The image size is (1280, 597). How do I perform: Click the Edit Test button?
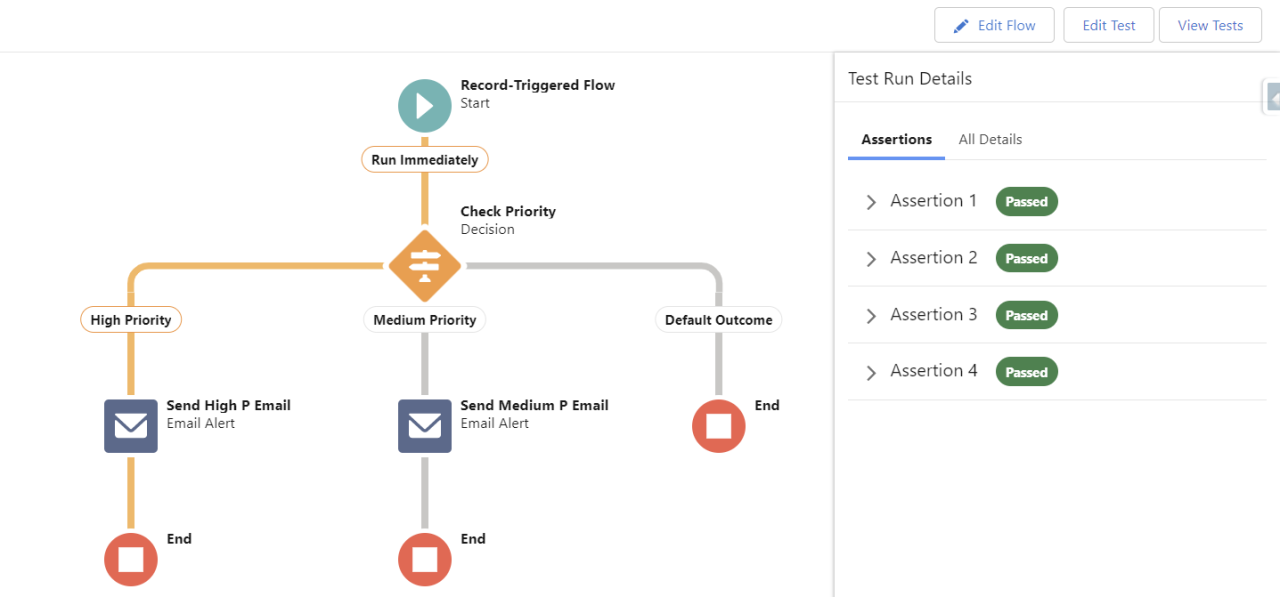[x=1108, y=25]
